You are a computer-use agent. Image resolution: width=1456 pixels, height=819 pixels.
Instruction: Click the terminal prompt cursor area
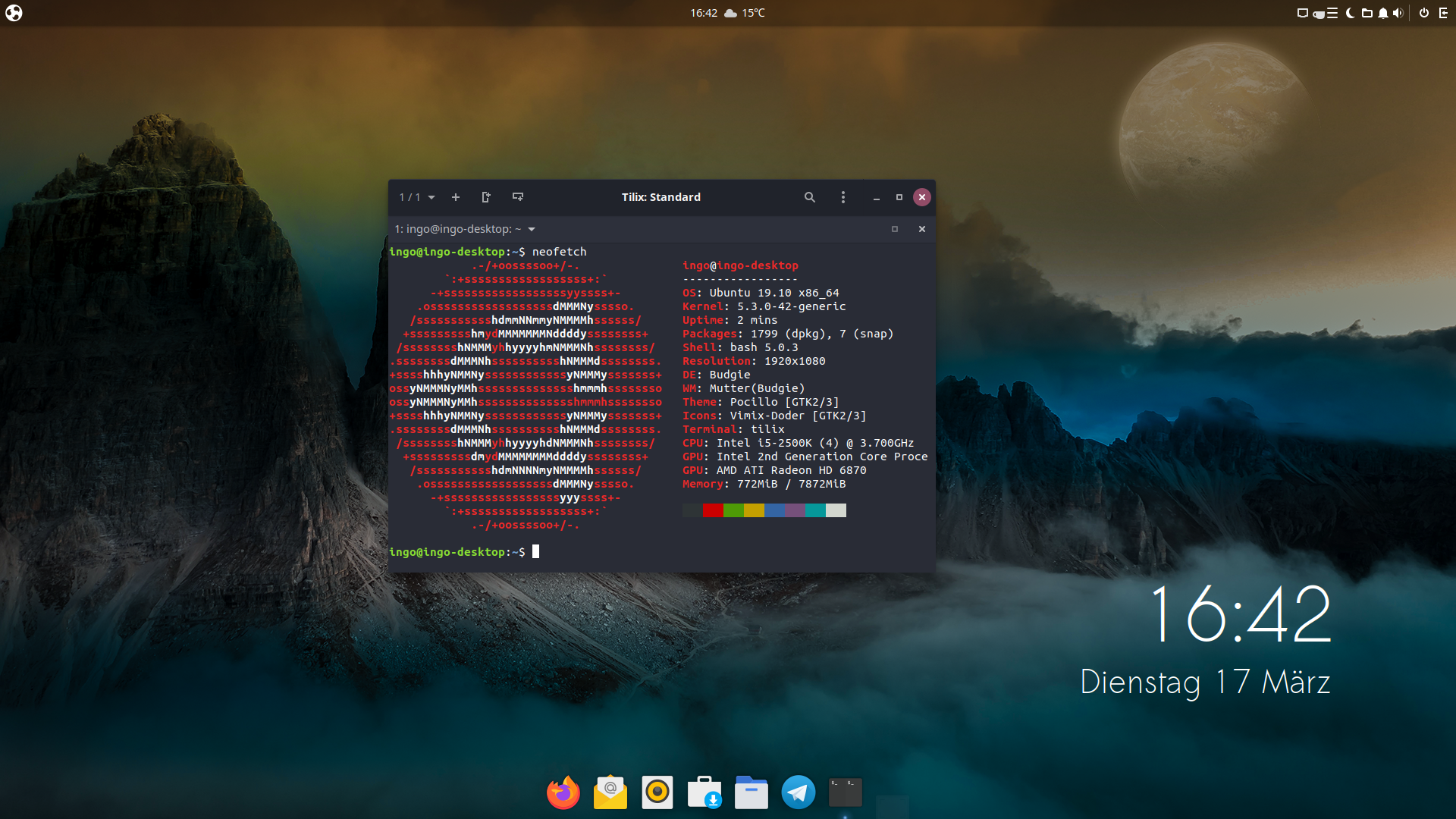(535, 552)
